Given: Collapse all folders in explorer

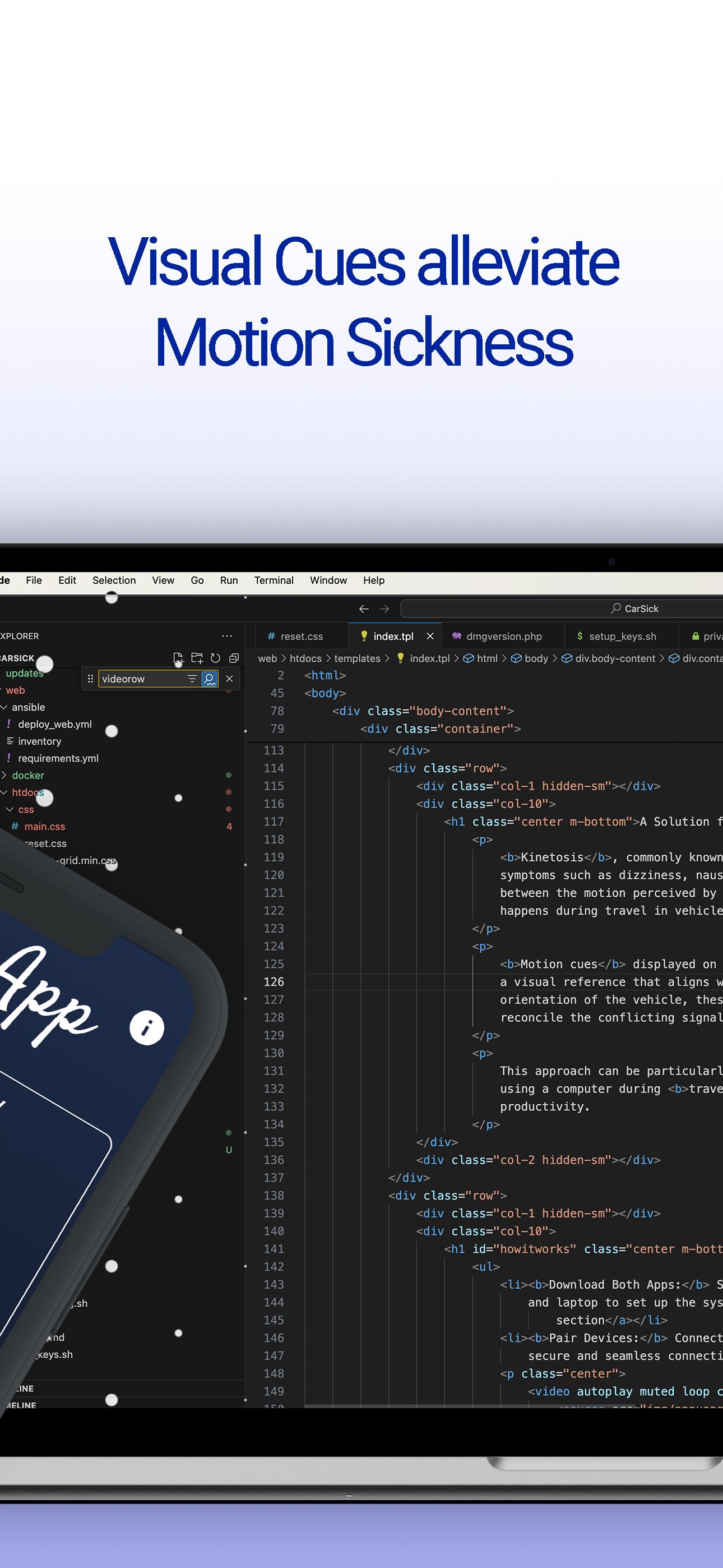Looking at the screenshot, I should coord(234,658).
